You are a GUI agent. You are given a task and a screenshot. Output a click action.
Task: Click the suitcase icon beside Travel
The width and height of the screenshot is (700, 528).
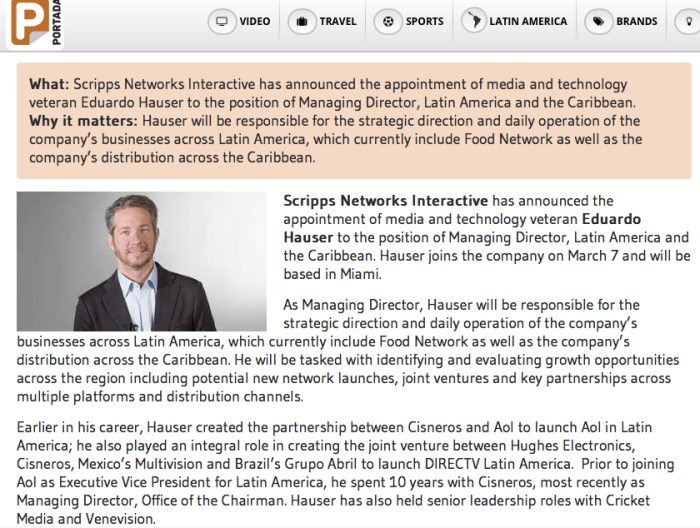click(302, 21)
